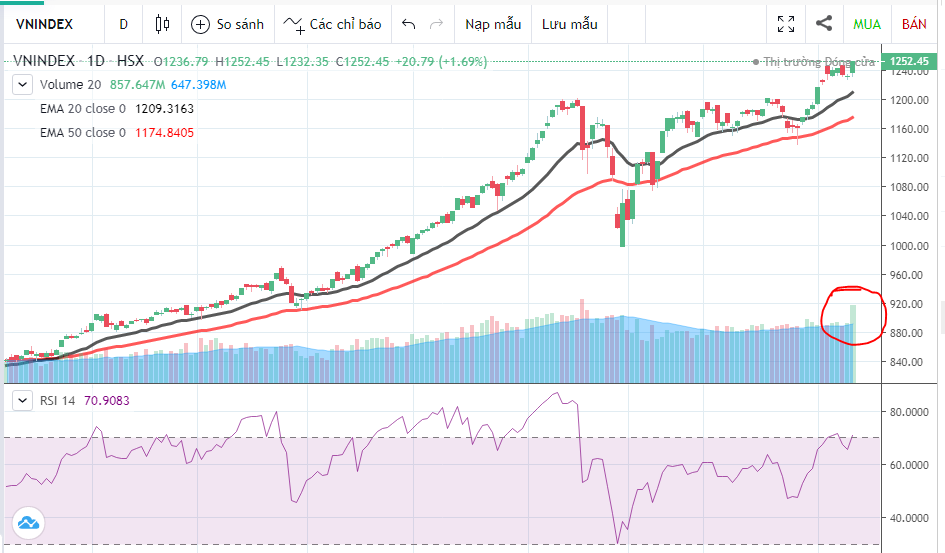Viewport: 945px width, 553px height.
Task: Collapse the Volume indicator legend
Action: 22,85
